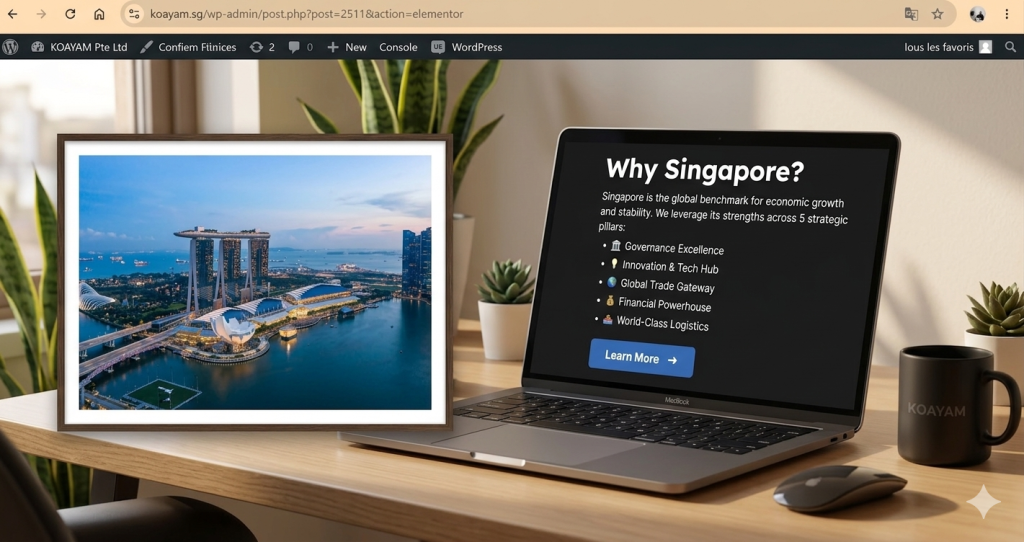The height and width of the screenshot is (542, 1024).
Task: Click the Confiem Ftinices edit item
Action: coord(188,47)
